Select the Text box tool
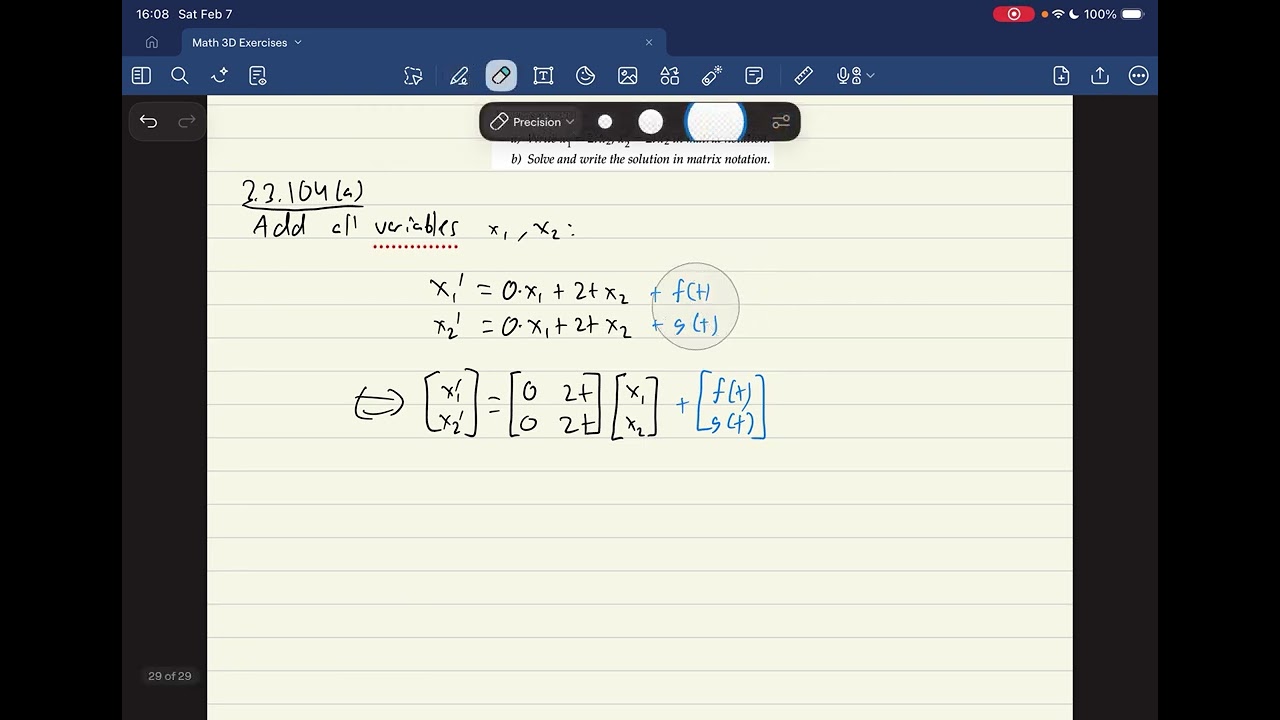Image resolution: width=1280 pixels, height=720 pixels. (x=543, y=76)
